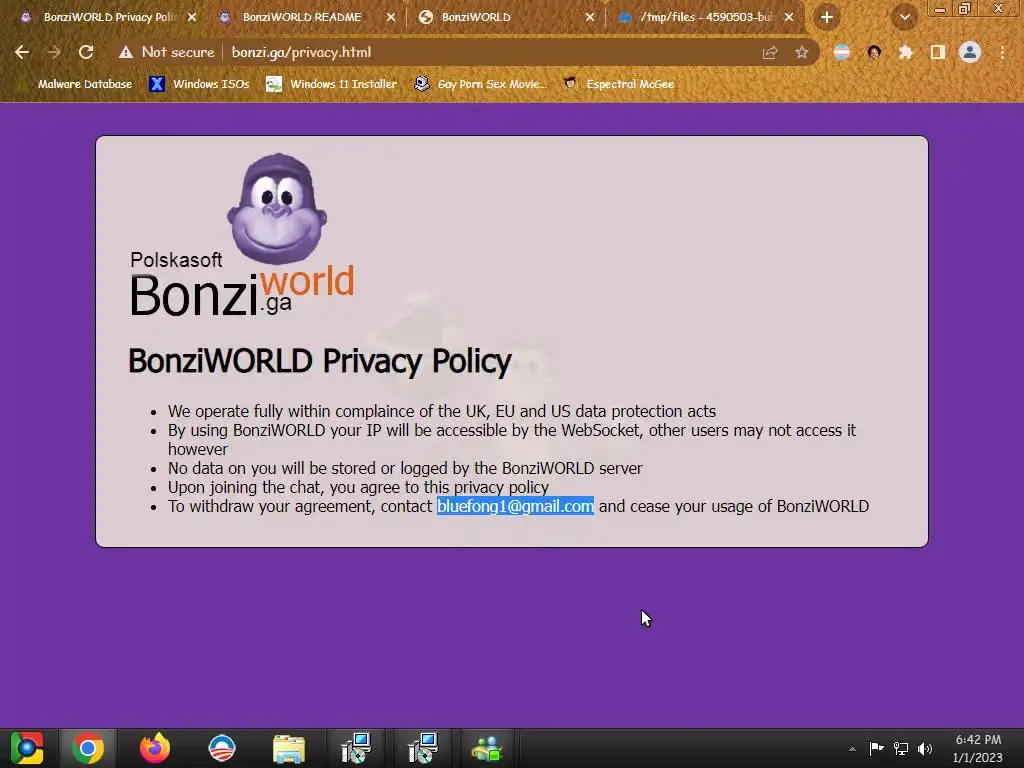Close the BonziWORLD Privacy Policy tab
Screen dimensions: 1024x768
click(x=192, y=18)
